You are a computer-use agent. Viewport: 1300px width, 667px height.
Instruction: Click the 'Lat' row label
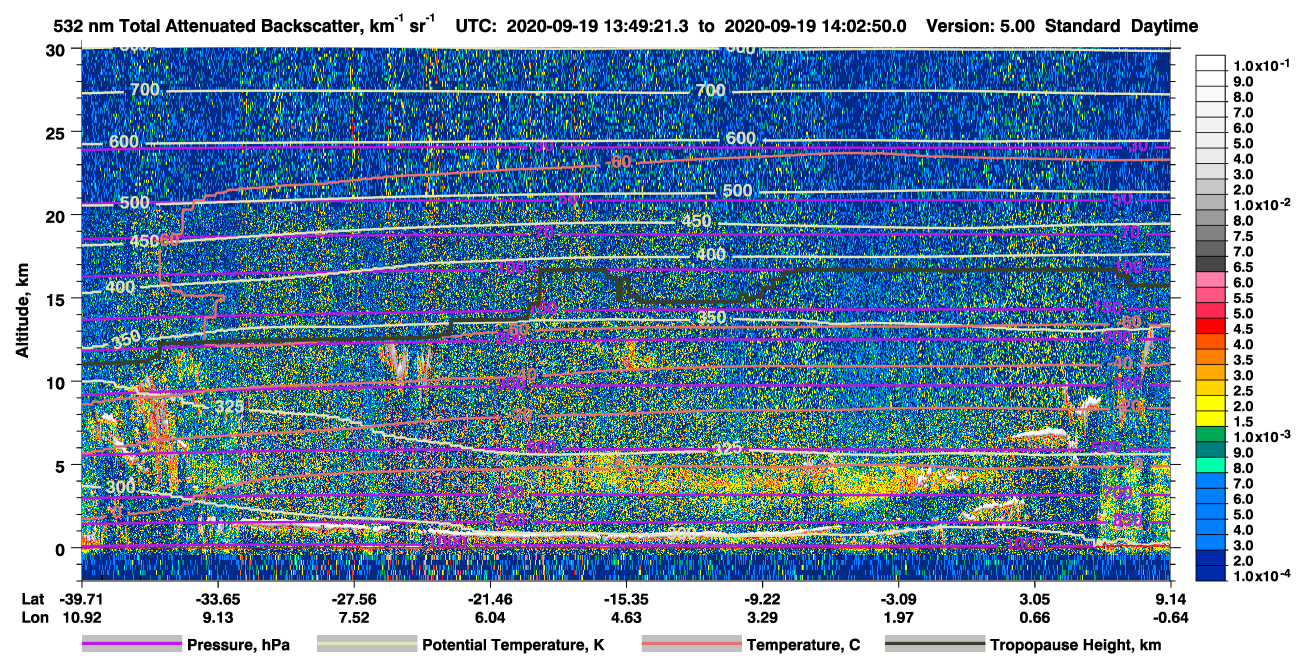[33, 598]
